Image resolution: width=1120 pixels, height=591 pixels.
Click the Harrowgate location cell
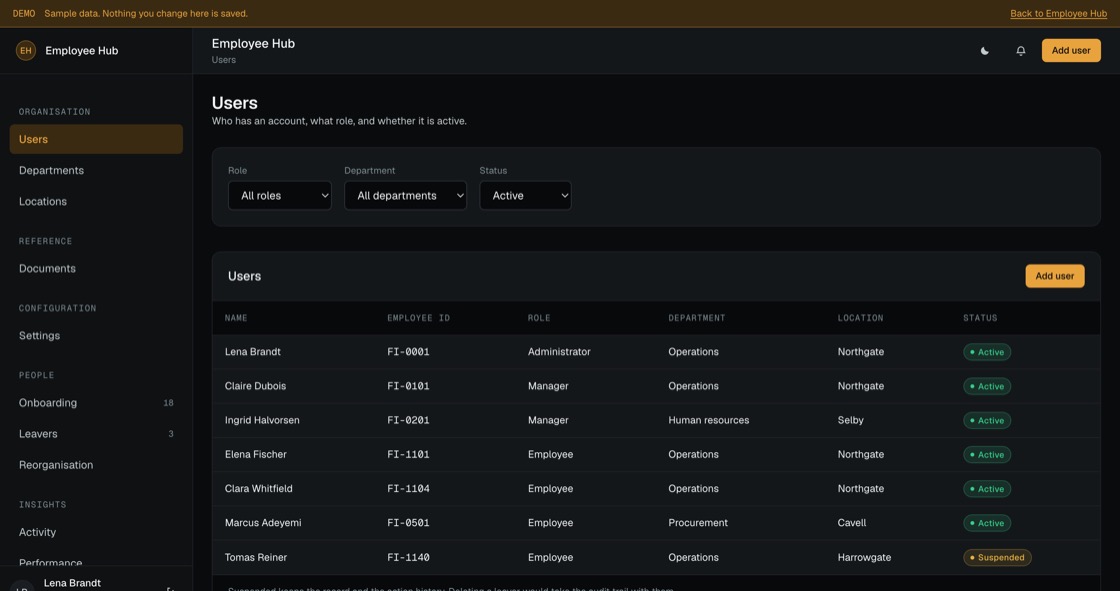coord(864,557)
